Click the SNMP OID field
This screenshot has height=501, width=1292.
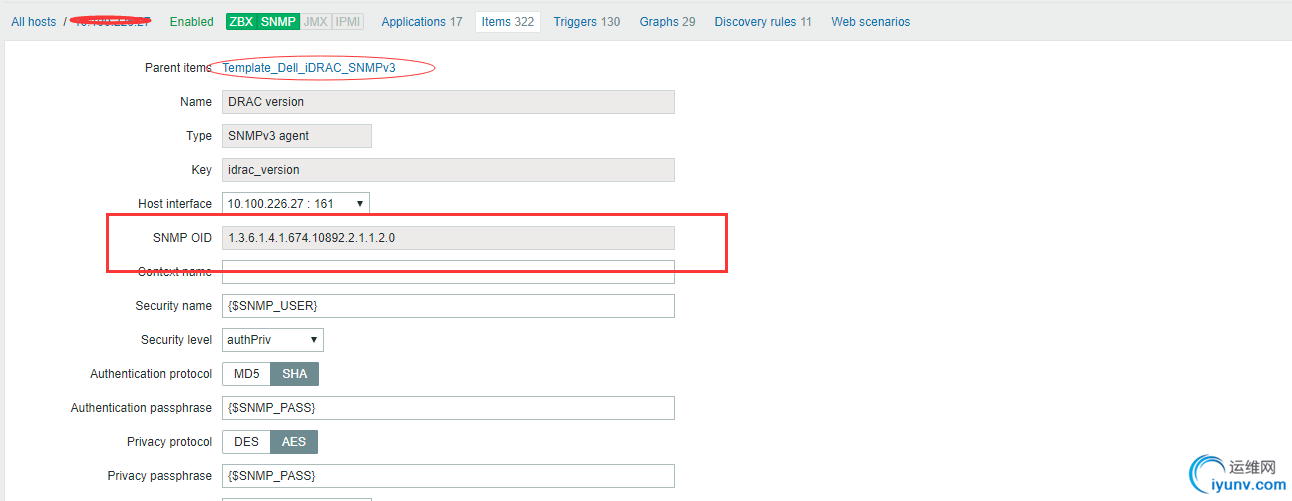click(x=448, y=238)
